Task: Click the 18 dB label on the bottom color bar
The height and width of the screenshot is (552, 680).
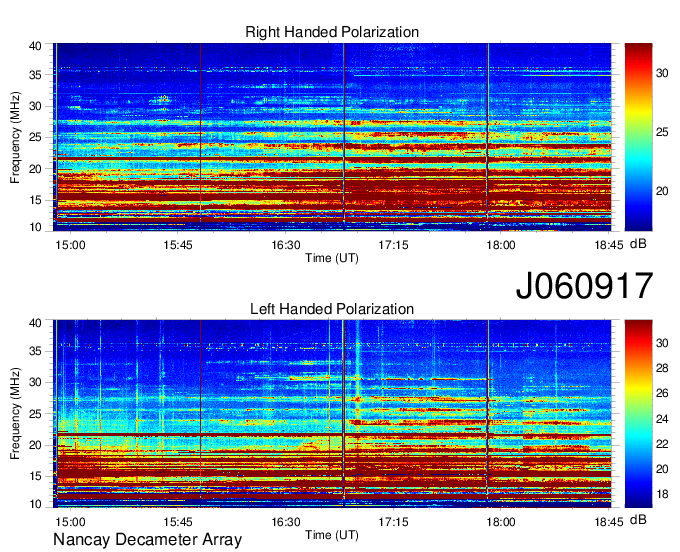Action: pyautogui.click(x=662, y=494)
